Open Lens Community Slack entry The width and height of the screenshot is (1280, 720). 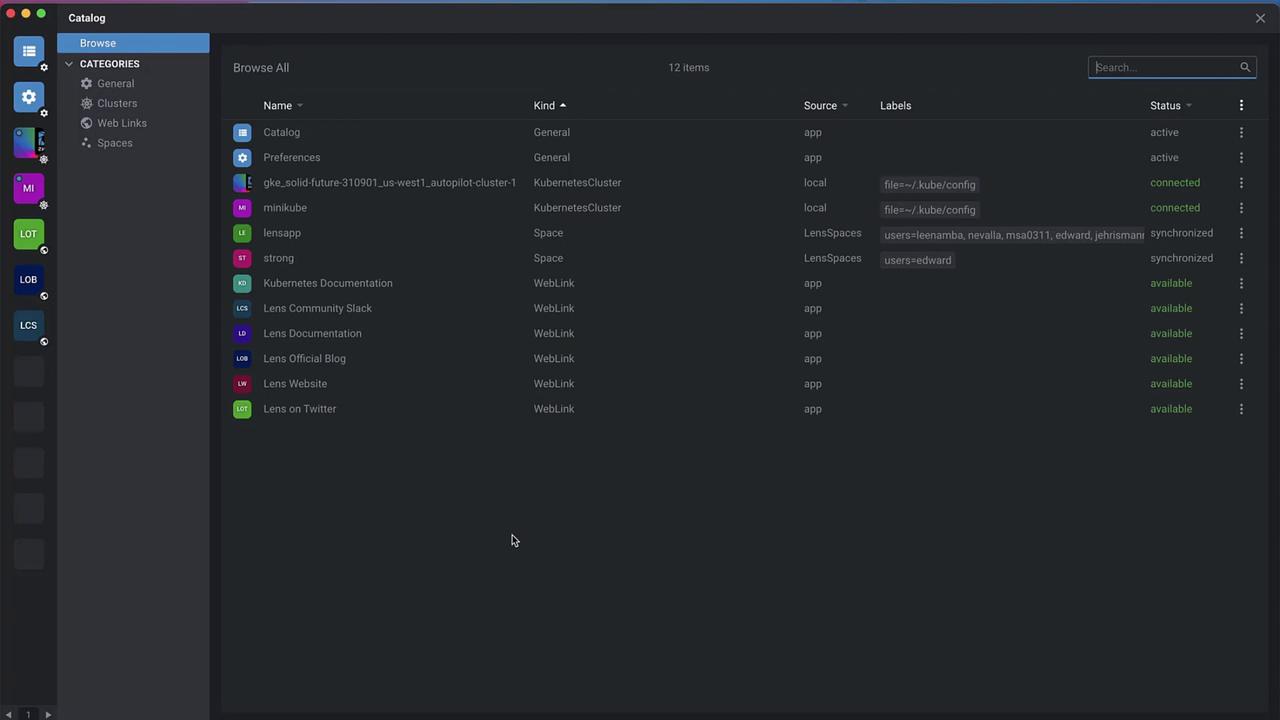click(x=317, y=308)
